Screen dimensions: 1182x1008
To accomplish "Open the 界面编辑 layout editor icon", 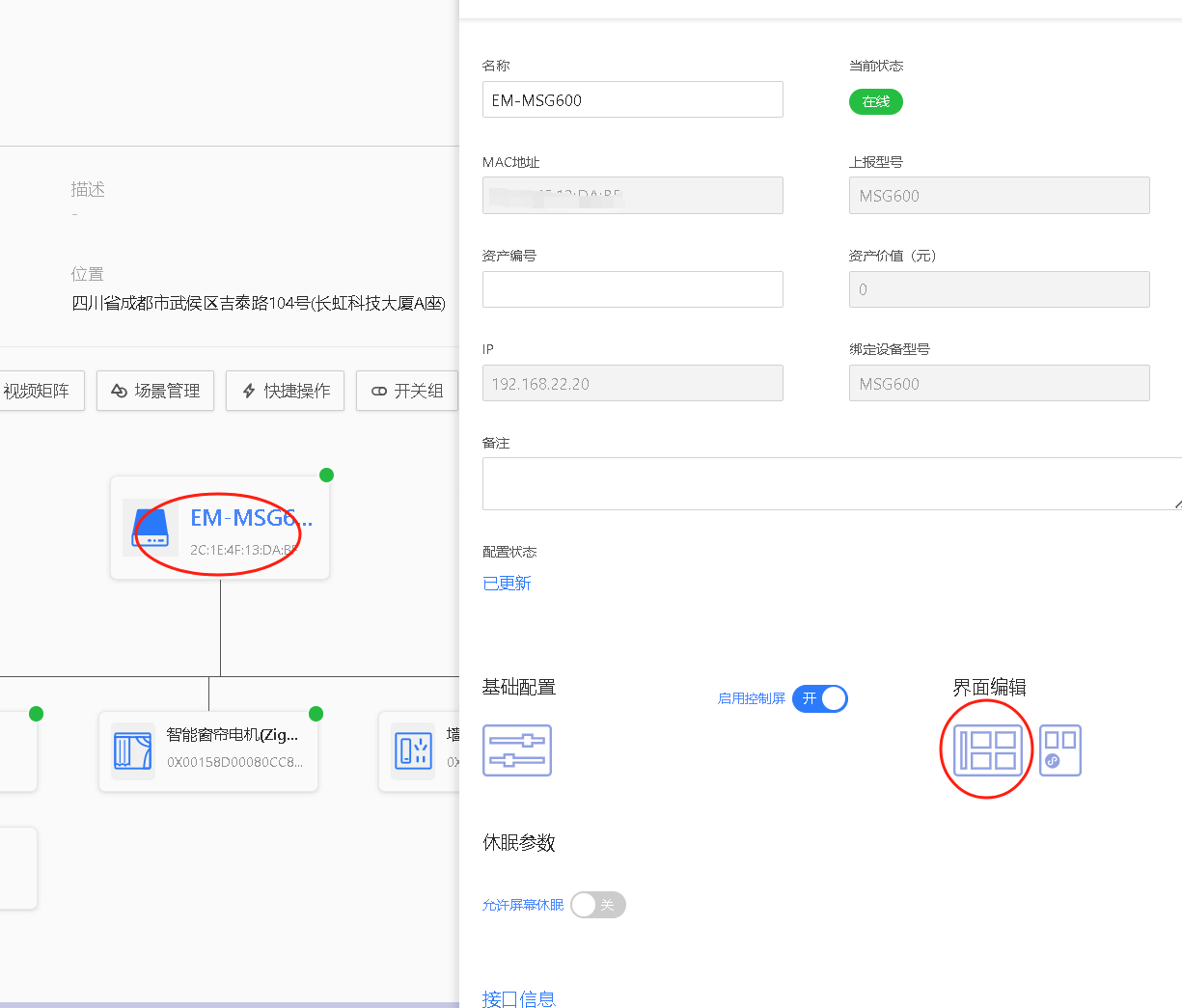I will pos(987,750).
